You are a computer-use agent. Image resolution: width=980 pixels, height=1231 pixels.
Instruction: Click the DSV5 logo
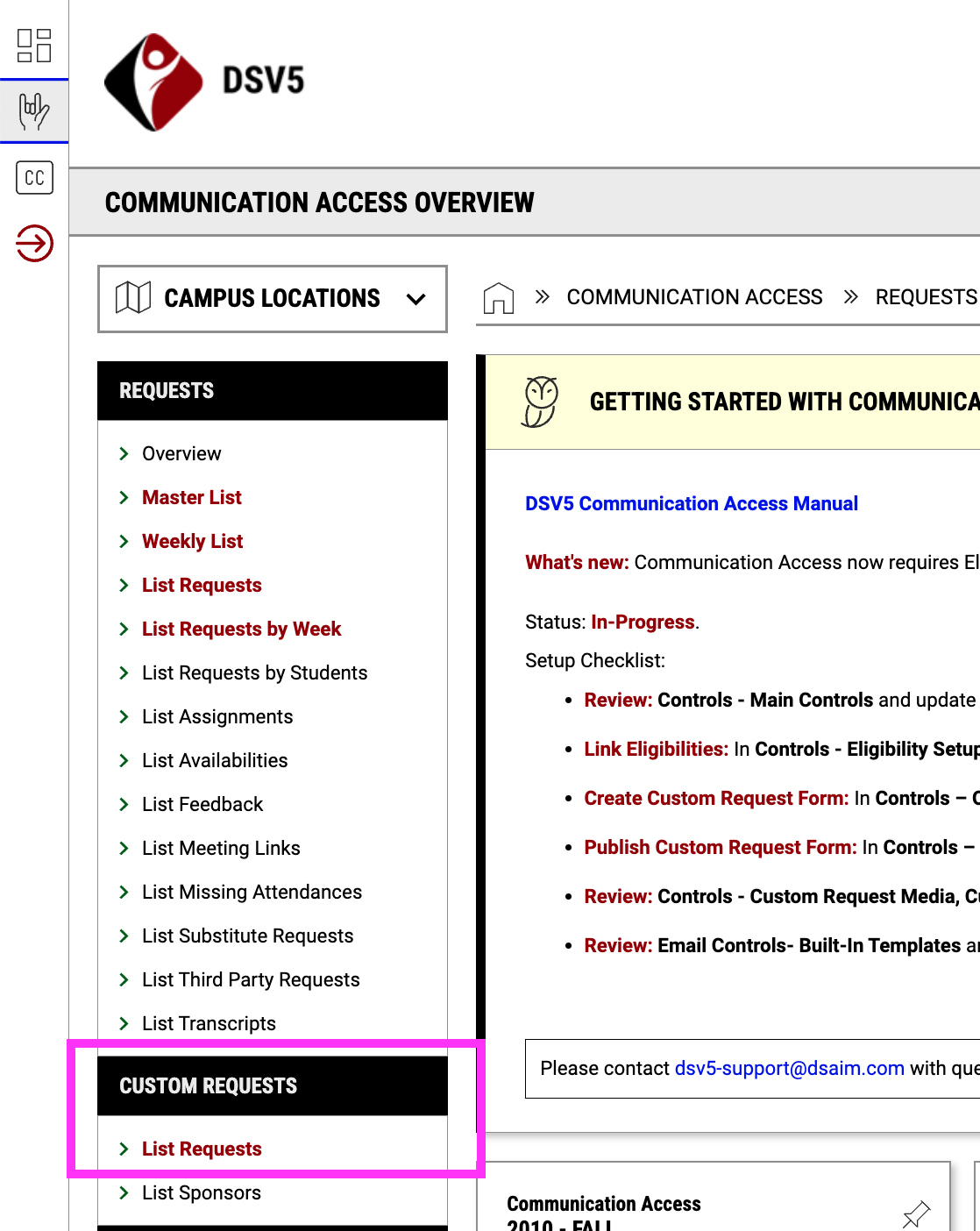(x=204, y=82)
